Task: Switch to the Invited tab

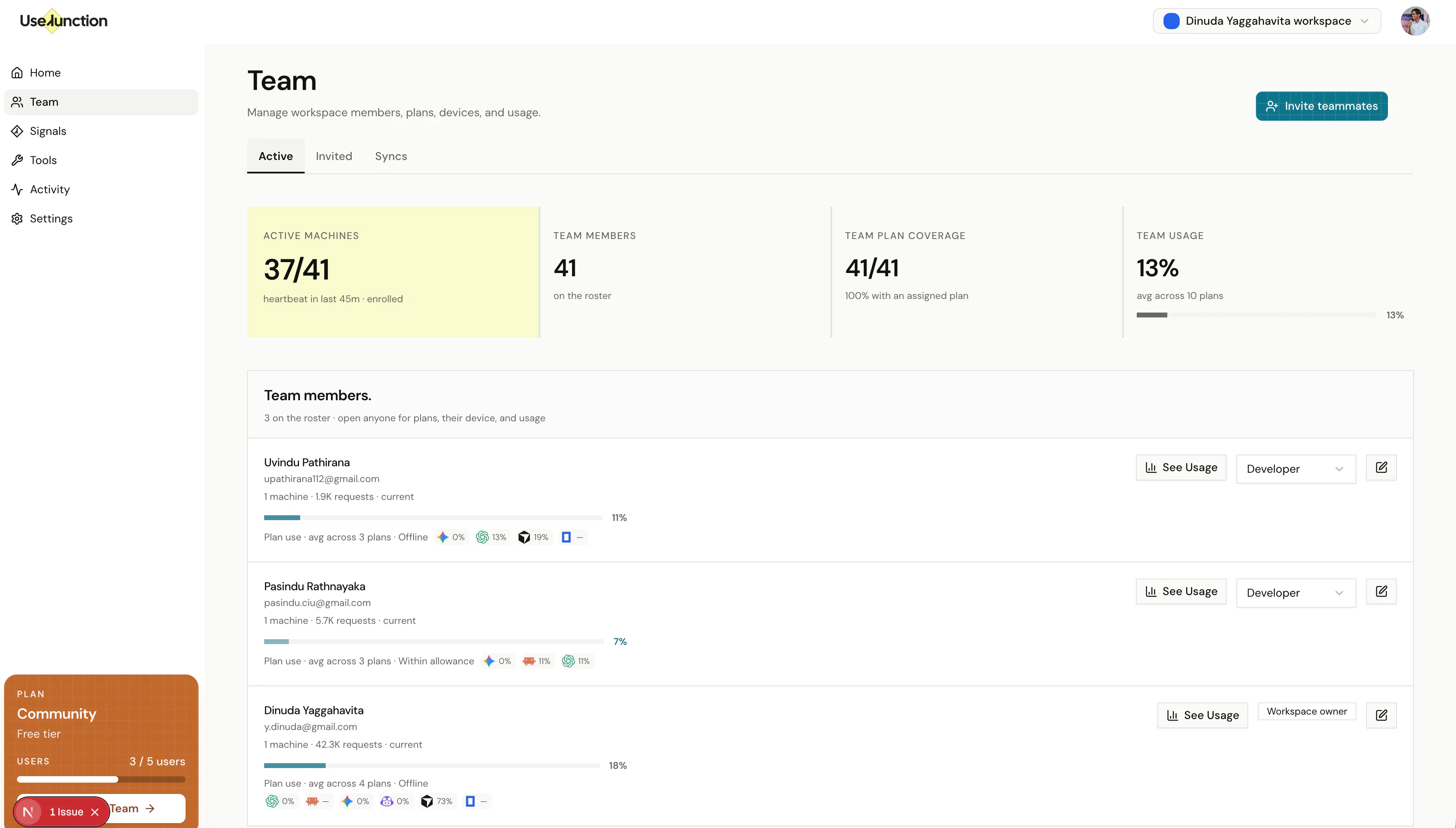Action: [334, 156]
